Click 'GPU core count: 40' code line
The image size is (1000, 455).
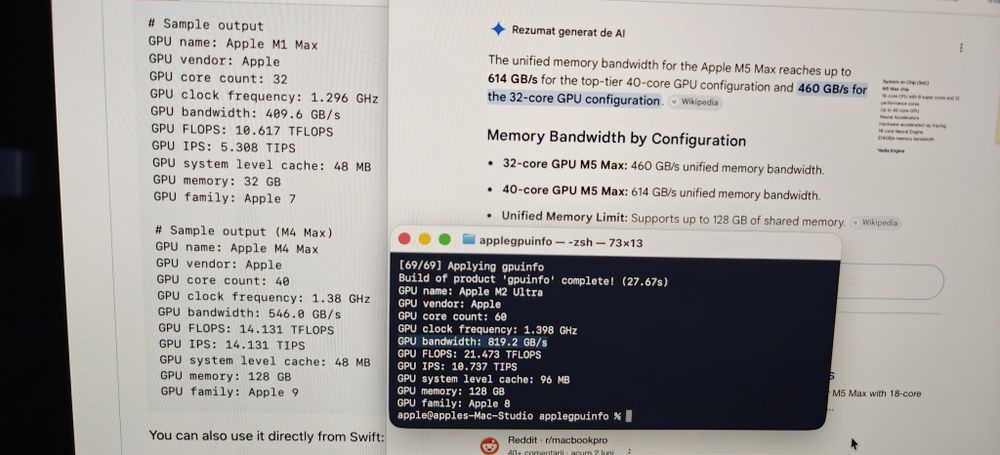223,280
